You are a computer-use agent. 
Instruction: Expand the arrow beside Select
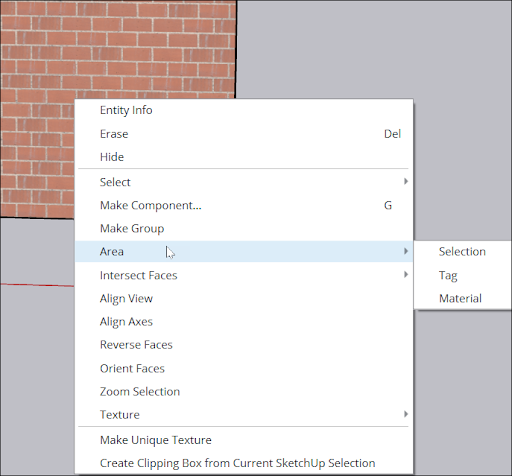(406, 181)
